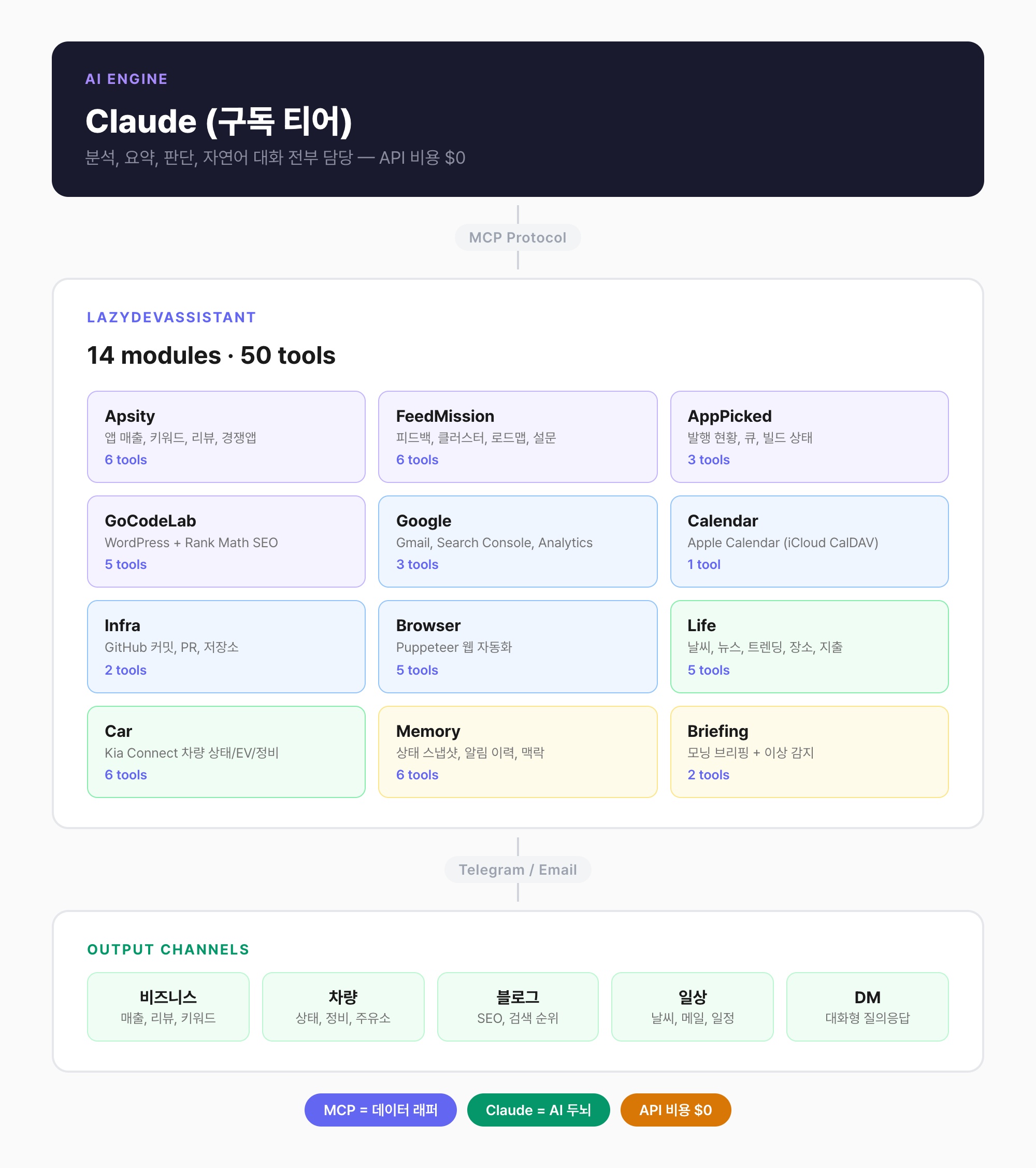
Task: Select the Briefing module card
Action: pos(809,752)
